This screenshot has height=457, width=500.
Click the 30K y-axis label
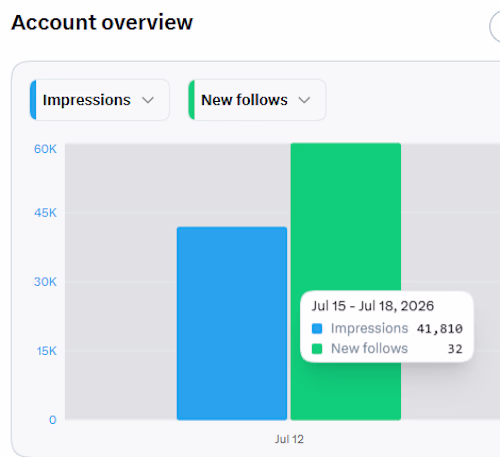click(x=45, y=282)
